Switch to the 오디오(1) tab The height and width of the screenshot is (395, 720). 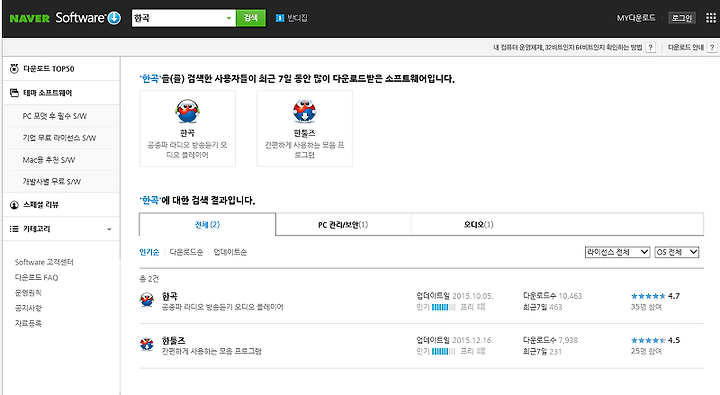(x=478, y=225)
